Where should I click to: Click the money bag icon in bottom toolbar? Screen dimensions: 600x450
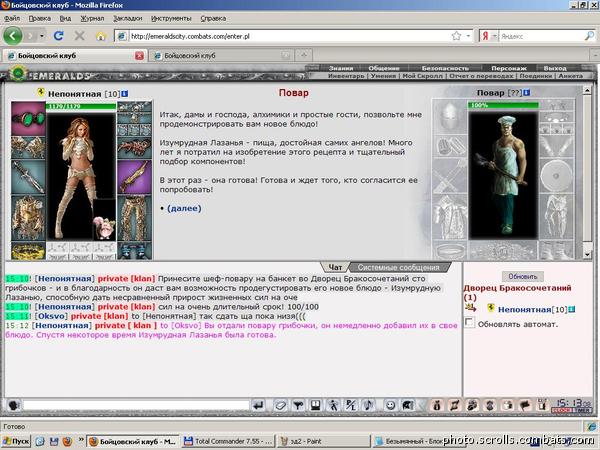[x=437, y=405]
